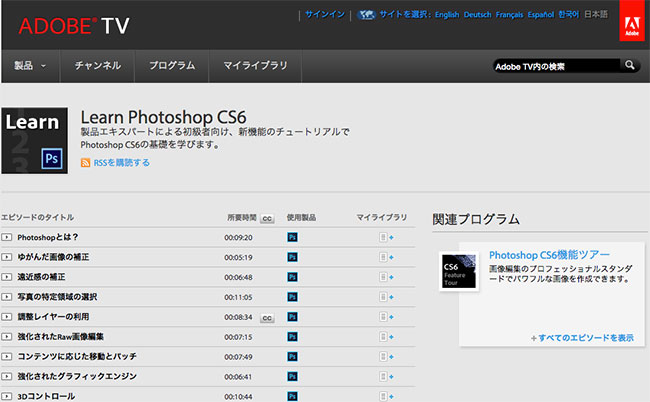Viewport: 650px width, 402px height.
Task: Add コンテンツに応じた移動とパッチ to My Library
Action: pyautogui.click(x=386, y=356)
